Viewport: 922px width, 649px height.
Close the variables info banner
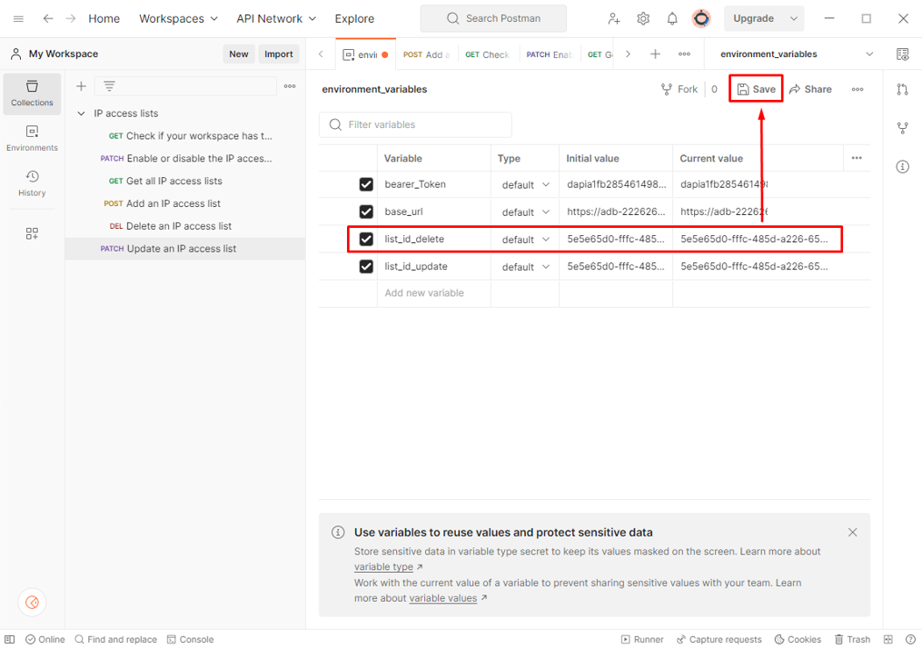(852, 533)
